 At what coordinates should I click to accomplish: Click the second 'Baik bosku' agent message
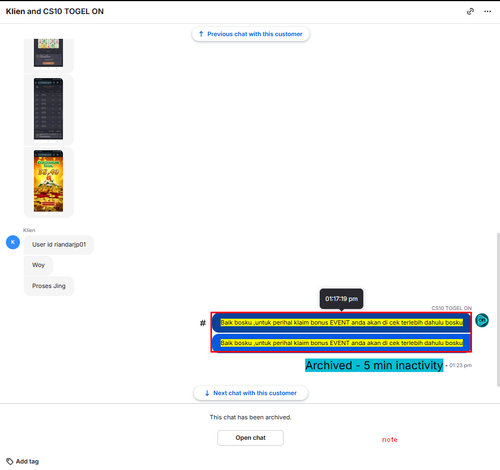(341, 343)
